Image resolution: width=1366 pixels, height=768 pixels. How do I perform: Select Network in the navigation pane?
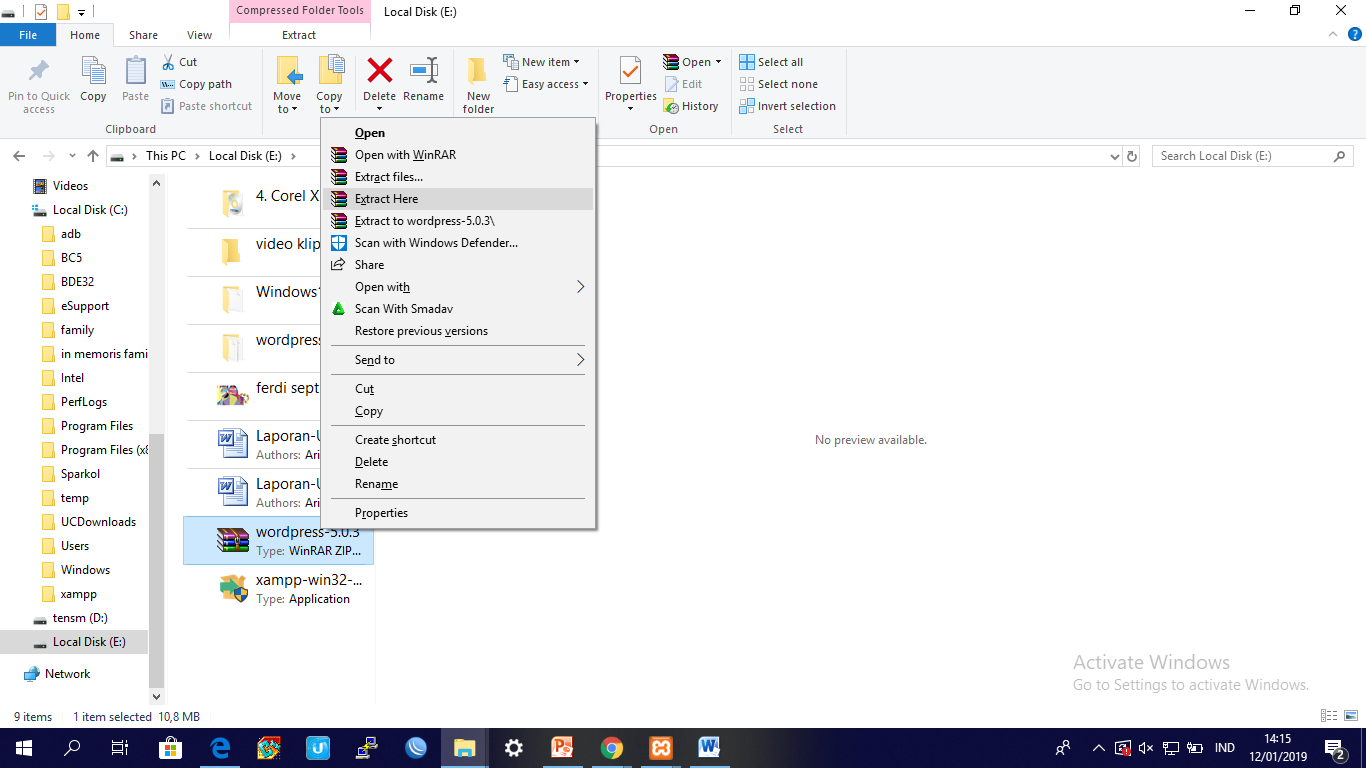[x=67, y=674]
